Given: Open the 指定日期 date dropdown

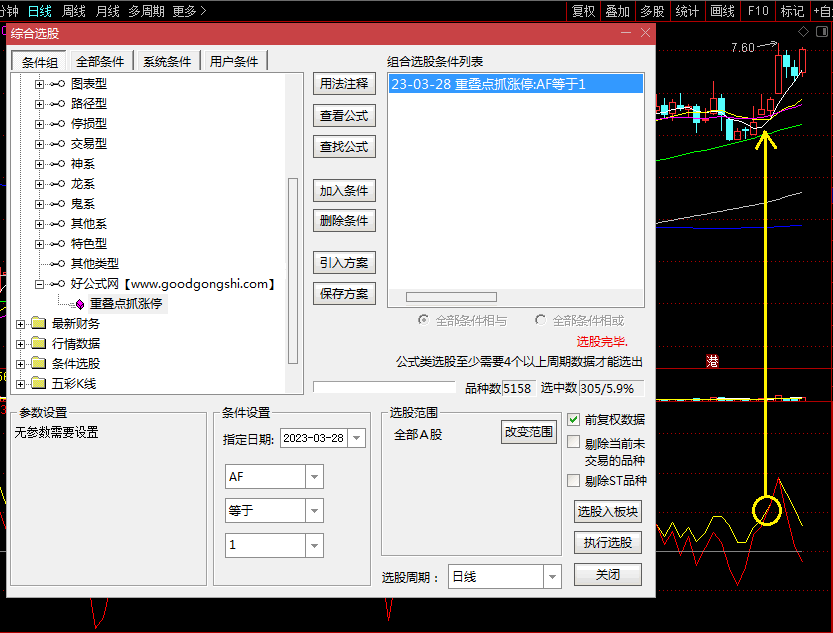Looking at the screenshot, I should 356,438.
